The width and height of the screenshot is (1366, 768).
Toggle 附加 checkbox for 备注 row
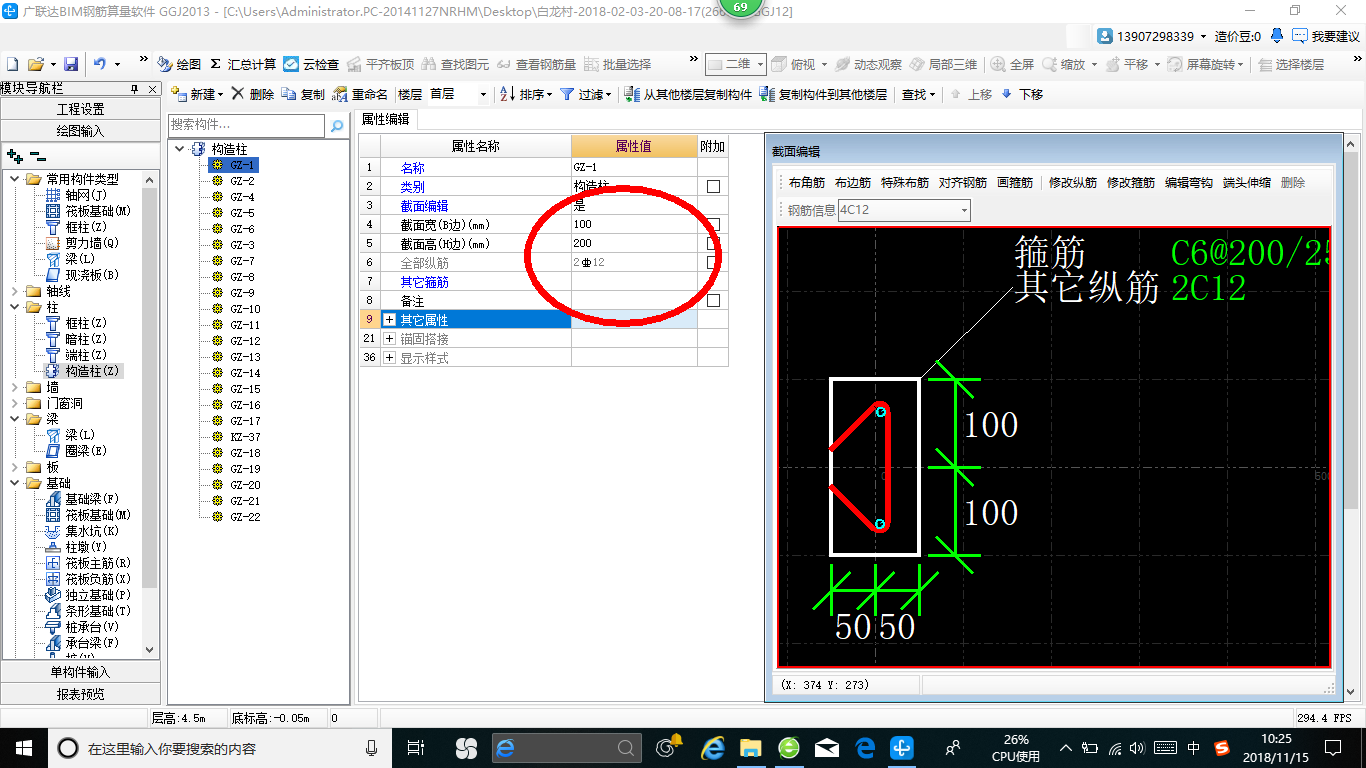(713, 301)
